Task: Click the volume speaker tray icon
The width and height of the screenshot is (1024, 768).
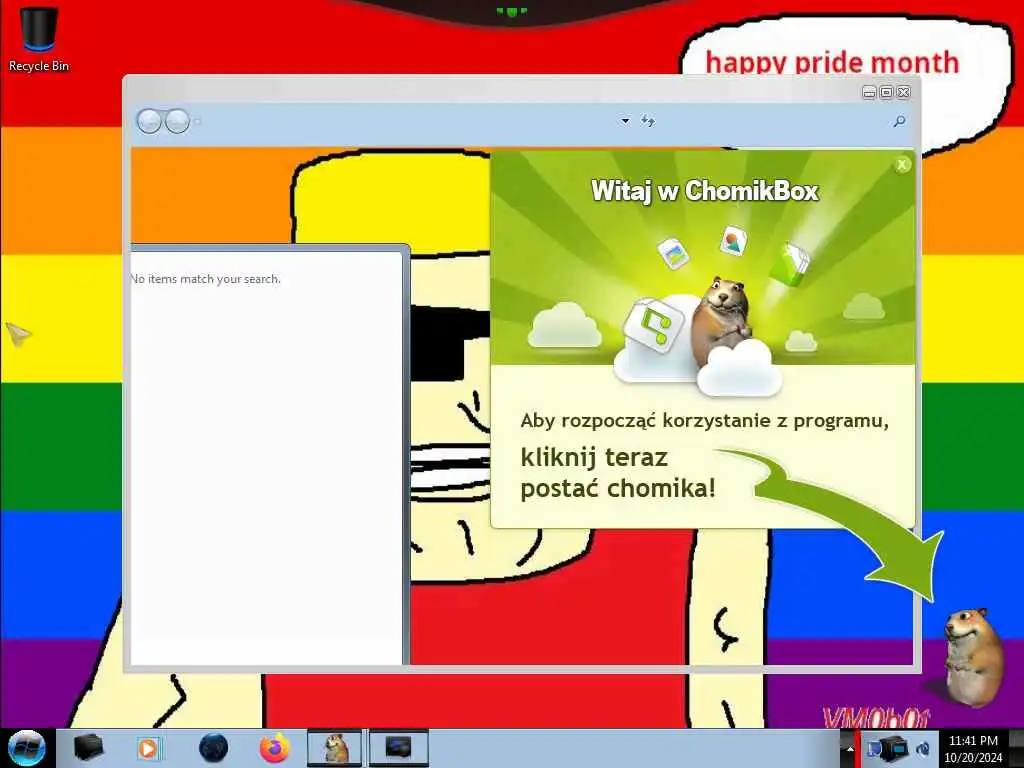Action: pos(923,749)
